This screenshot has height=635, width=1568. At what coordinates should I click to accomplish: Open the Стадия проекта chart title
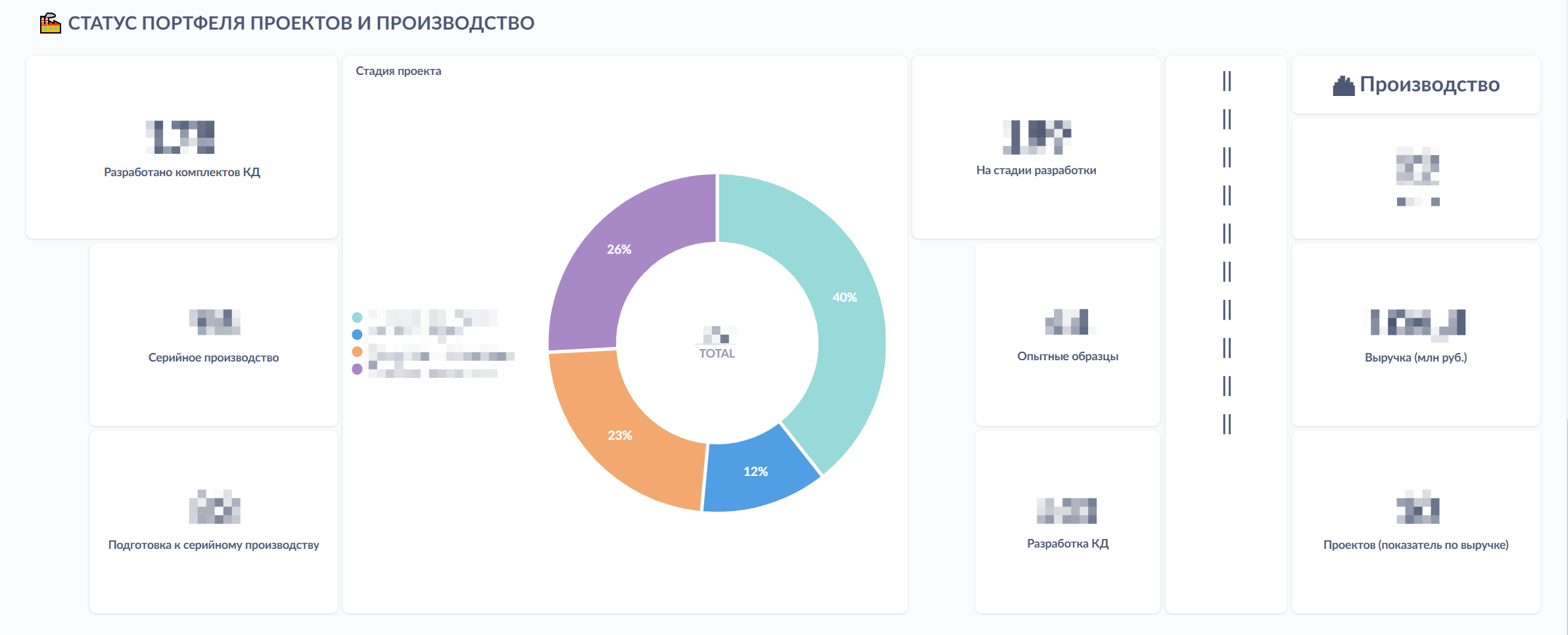coord(398,71)
